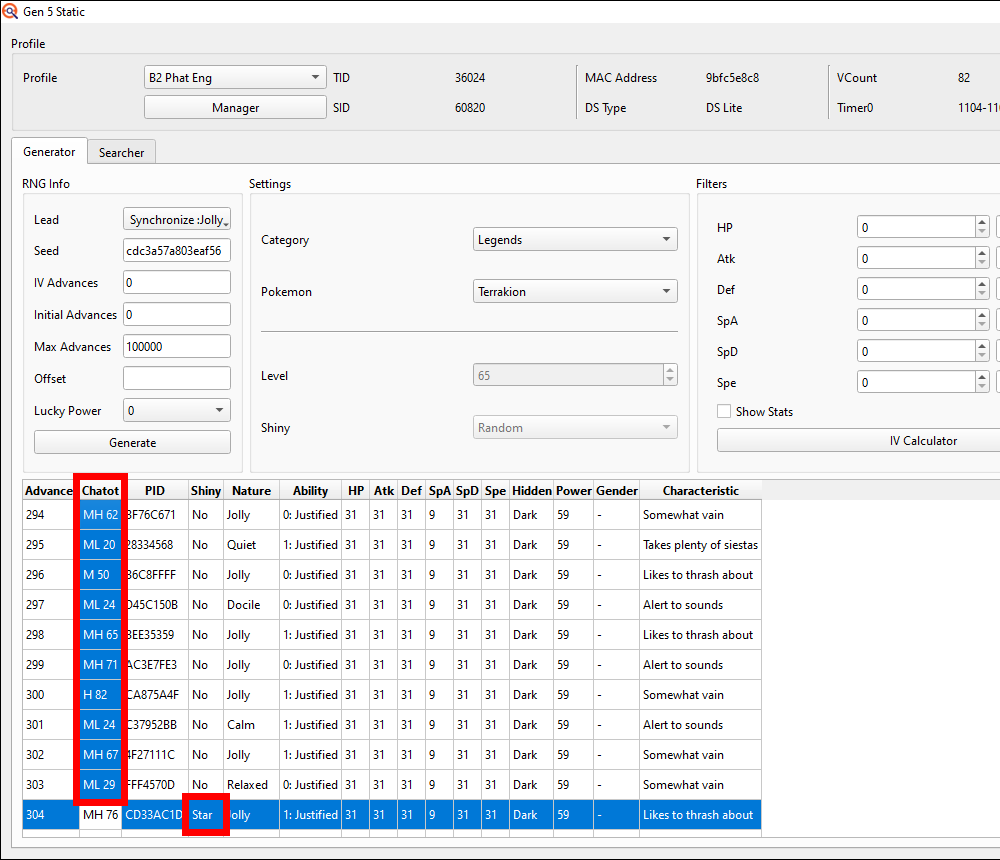This screenshot has width=1000, height=860.
Task: Toggle the Show Stats checkbox
Action: tap(724, 412)
